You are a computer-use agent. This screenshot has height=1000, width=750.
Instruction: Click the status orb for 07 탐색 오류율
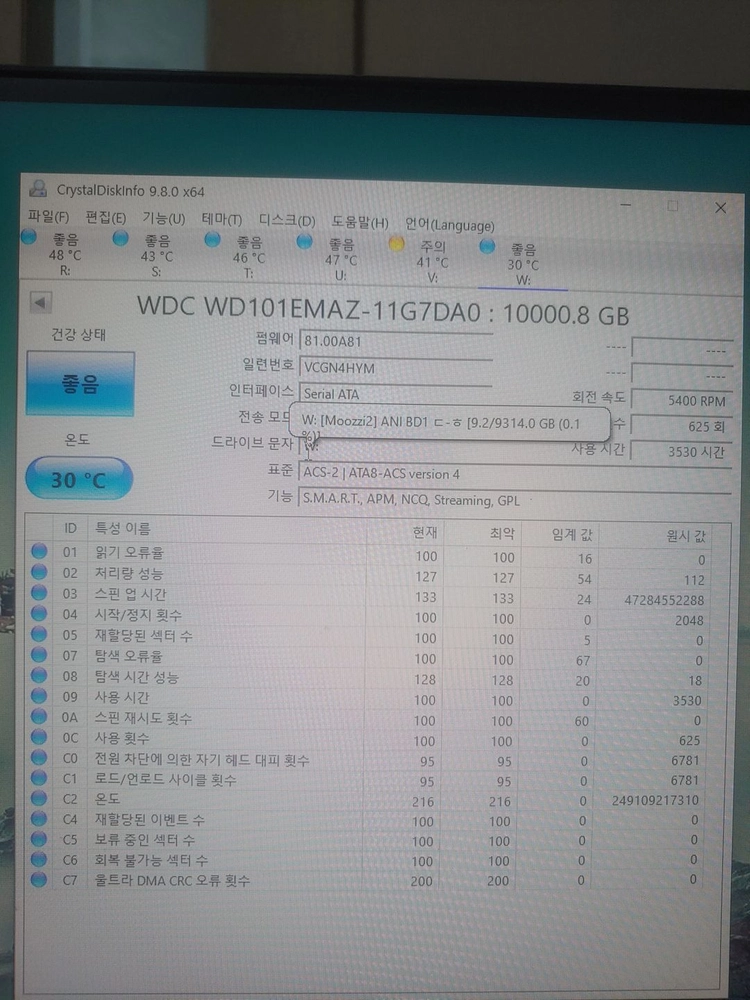click(39, 654)
